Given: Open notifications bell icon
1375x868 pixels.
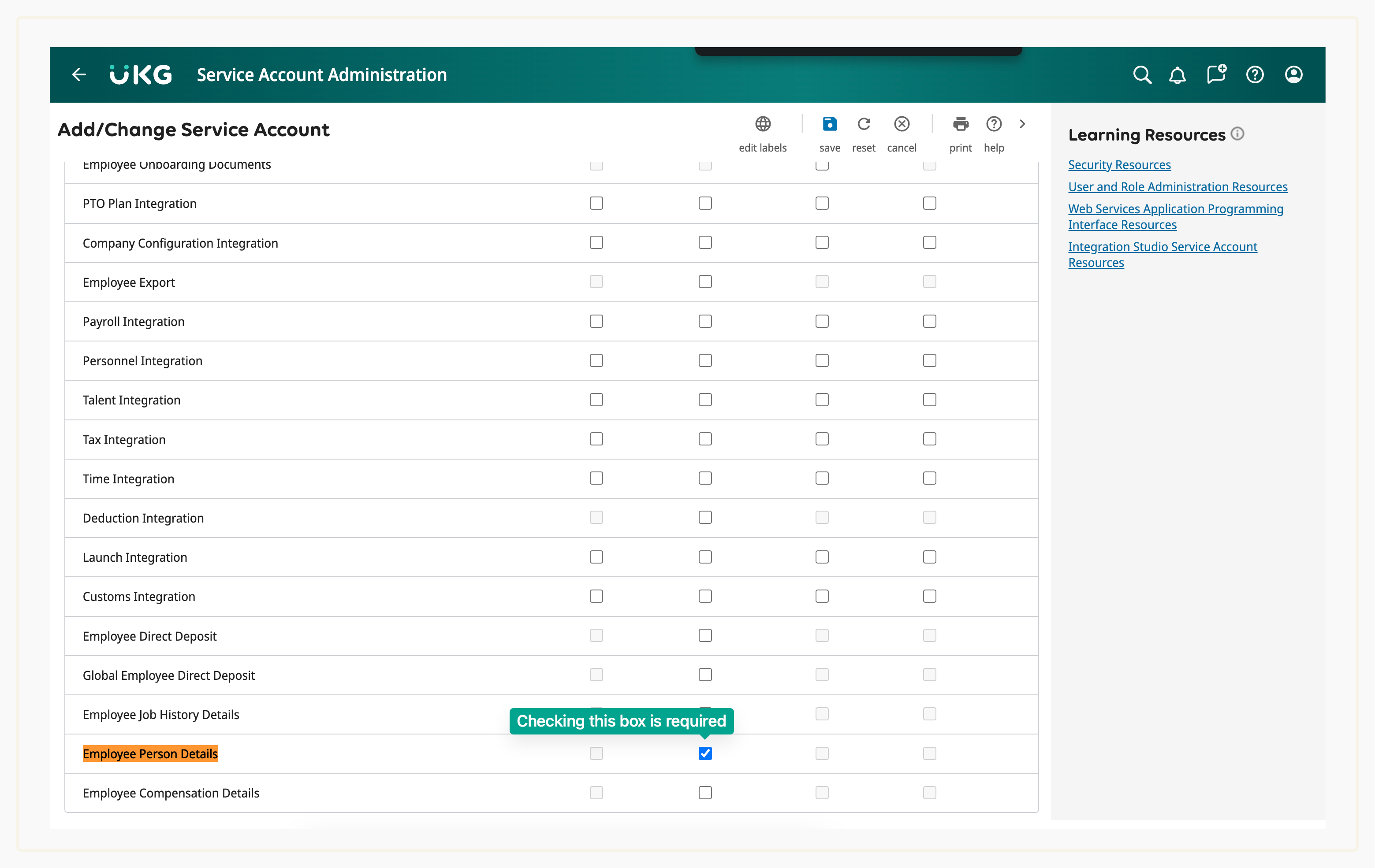Looking at the screenshot, I should tap(1177, 75).
